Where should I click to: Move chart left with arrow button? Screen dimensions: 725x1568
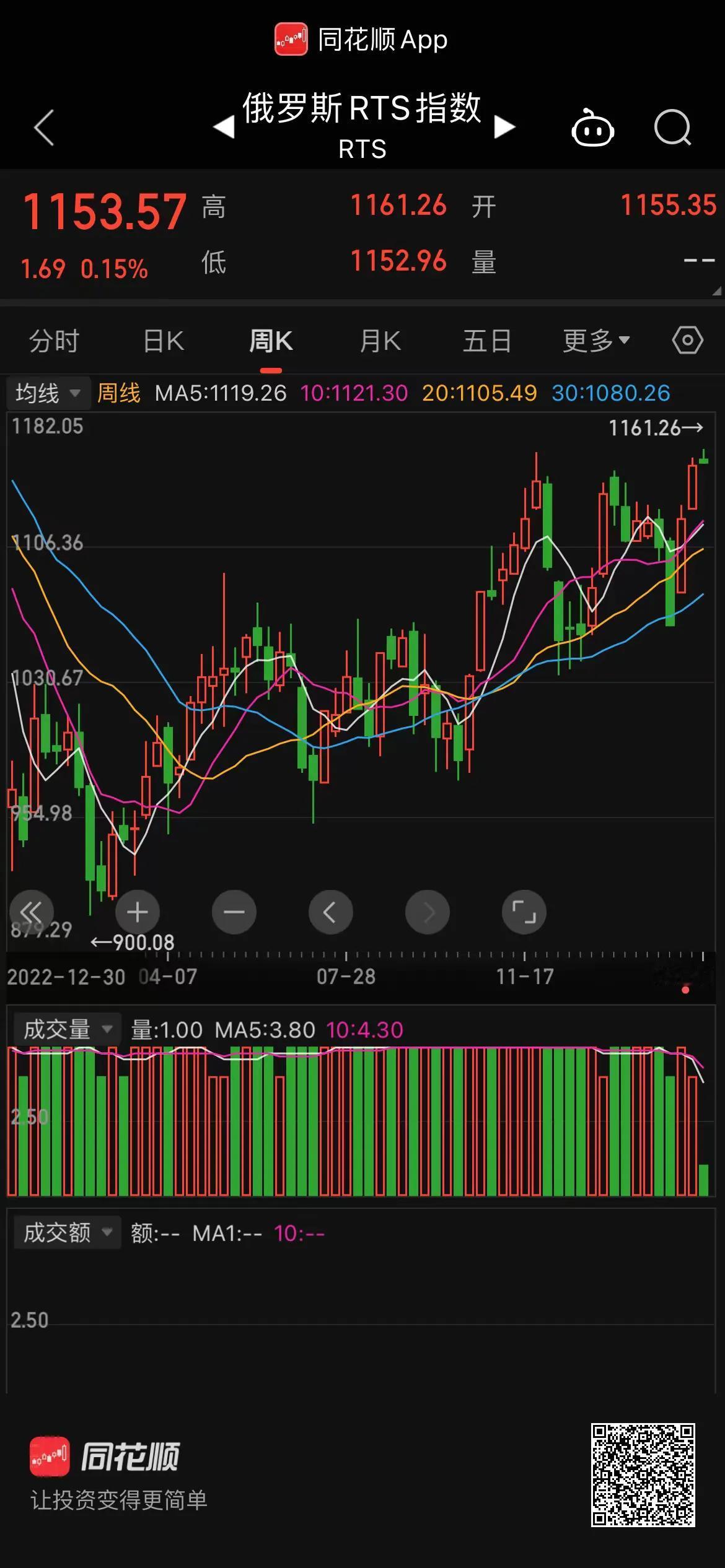coord(330,912)
